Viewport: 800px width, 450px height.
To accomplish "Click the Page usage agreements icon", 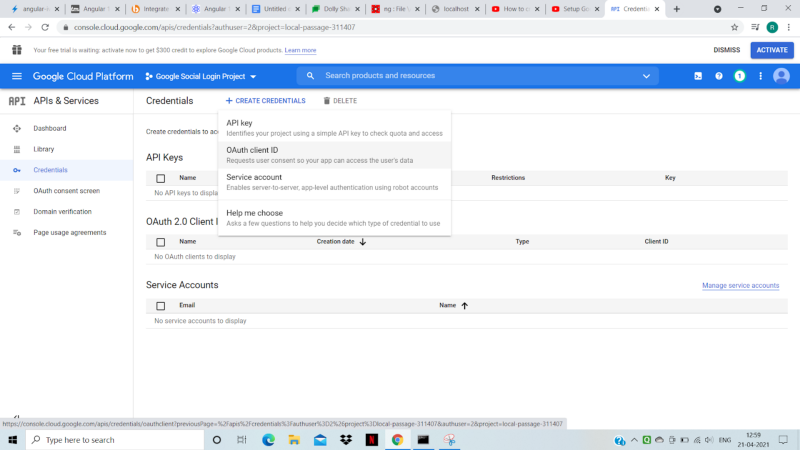I will point(17,233).
